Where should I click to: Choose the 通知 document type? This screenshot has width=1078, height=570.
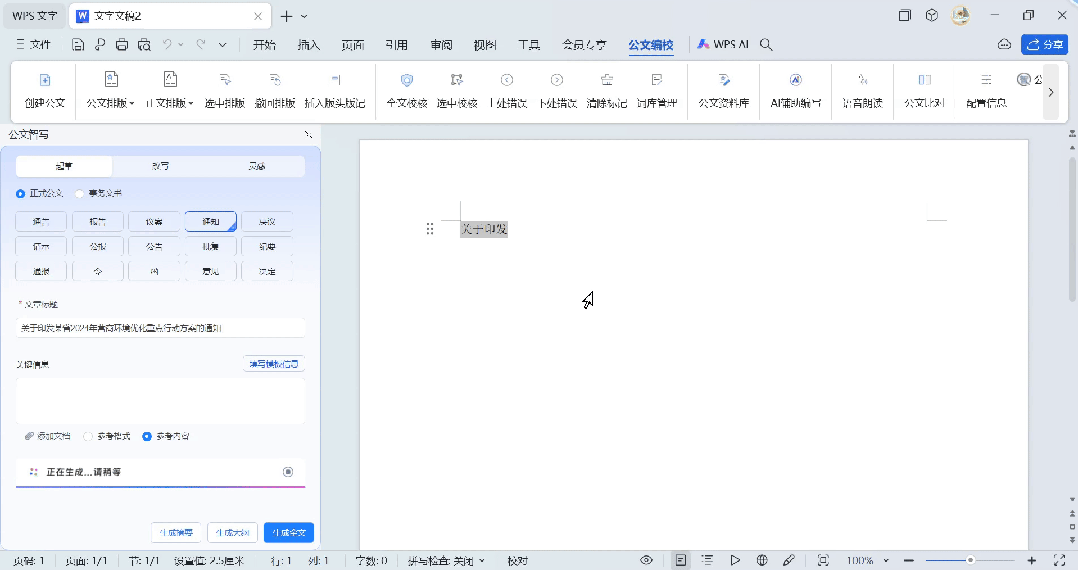coord(210,221)
